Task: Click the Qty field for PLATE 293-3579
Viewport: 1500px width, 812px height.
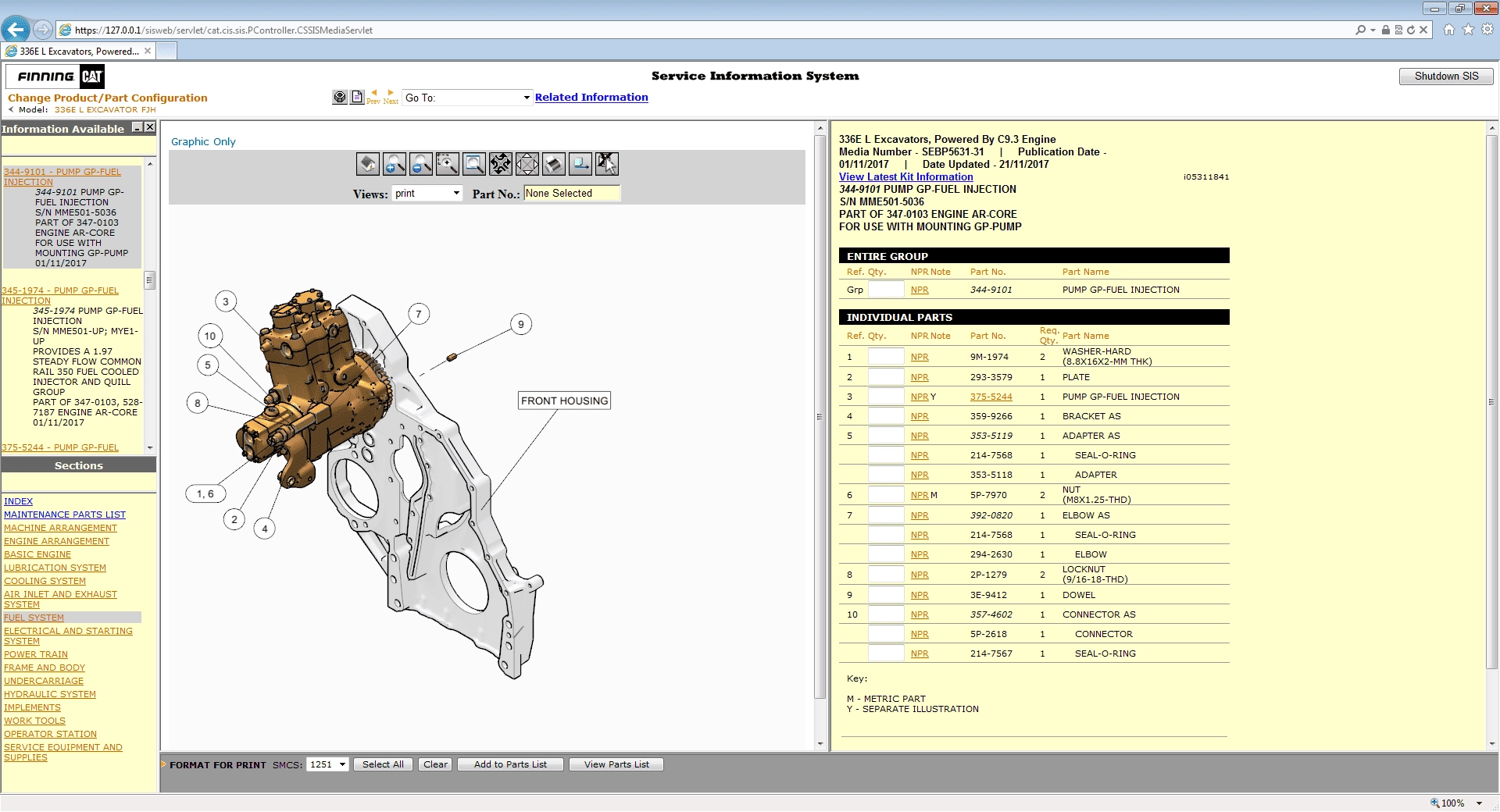Action: click(x=886, y=377)
